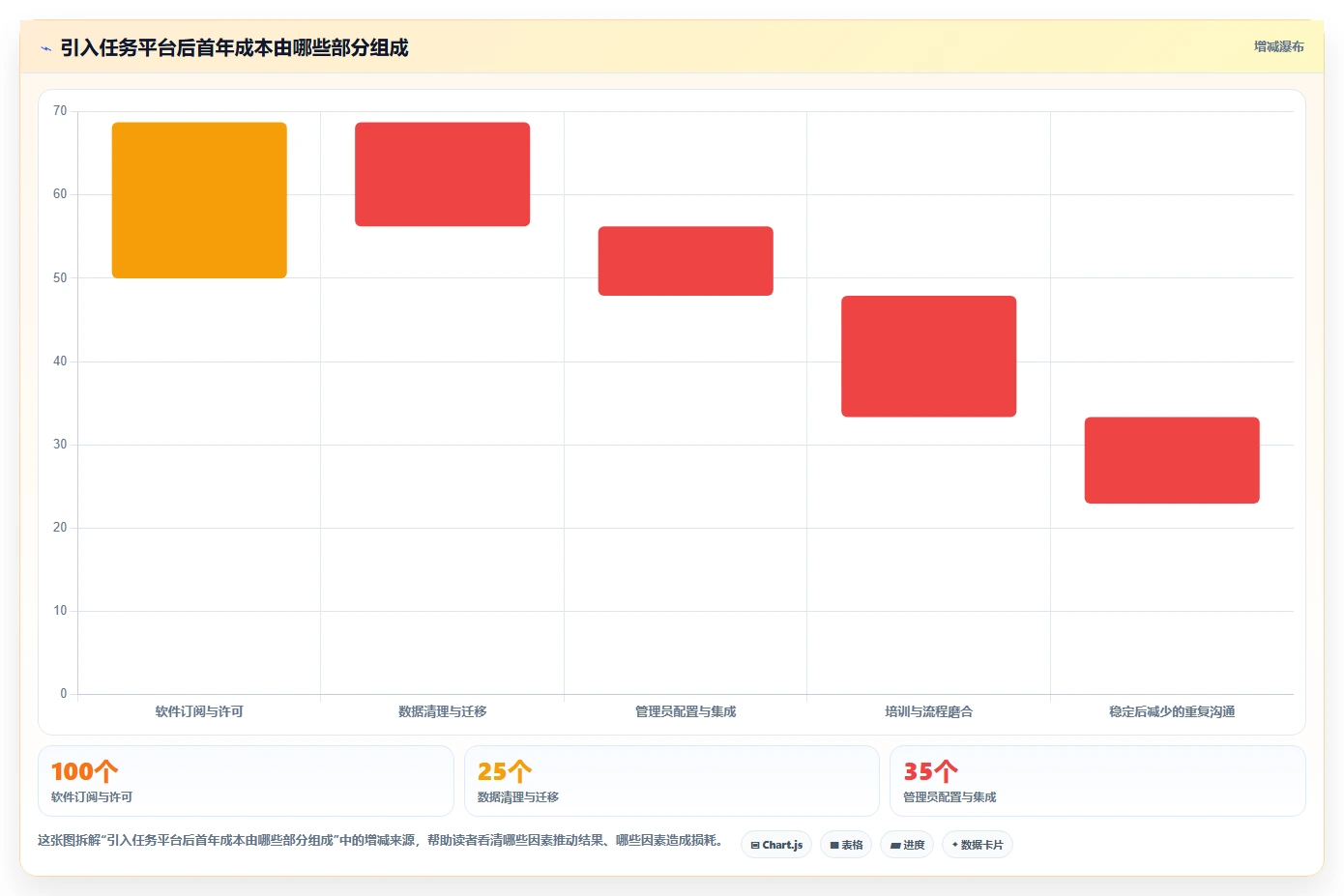
Task: Click the 35个 data card
Action: pos(1097,781)
